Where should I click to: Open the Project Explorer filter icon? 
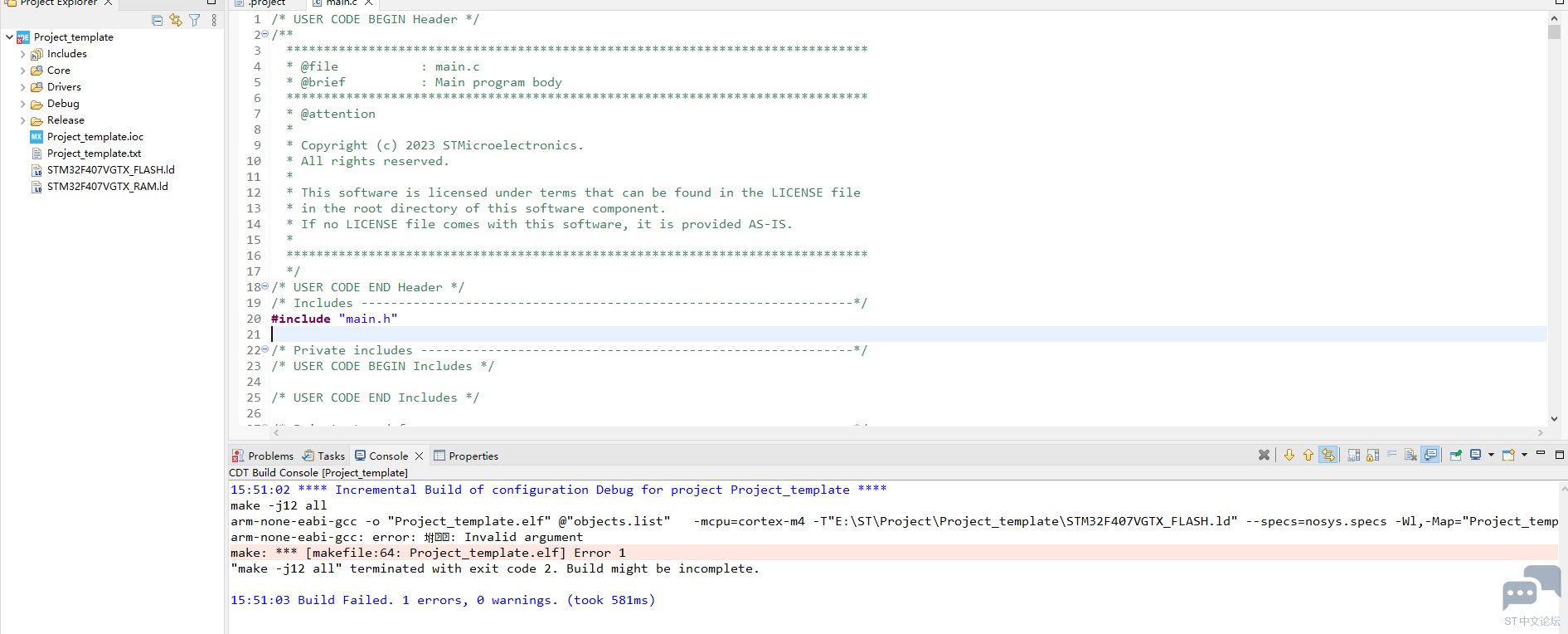195,20
